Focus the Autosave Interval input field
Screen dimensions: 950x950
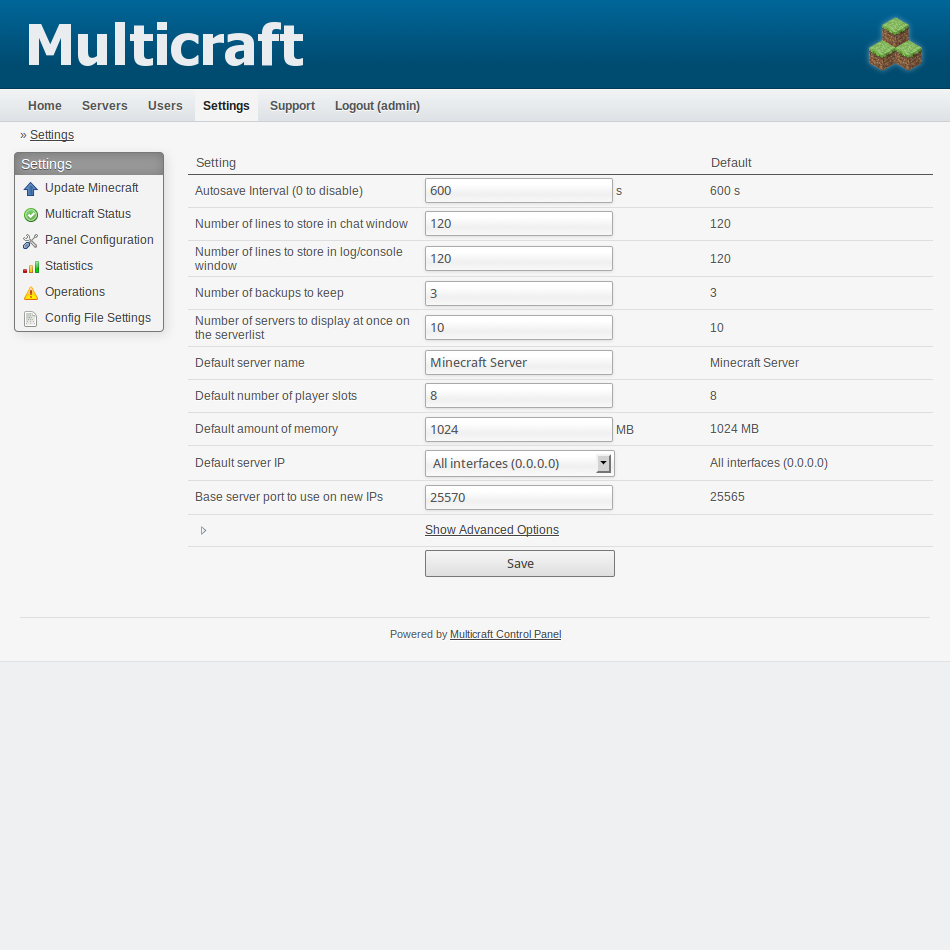coord(519,191)
